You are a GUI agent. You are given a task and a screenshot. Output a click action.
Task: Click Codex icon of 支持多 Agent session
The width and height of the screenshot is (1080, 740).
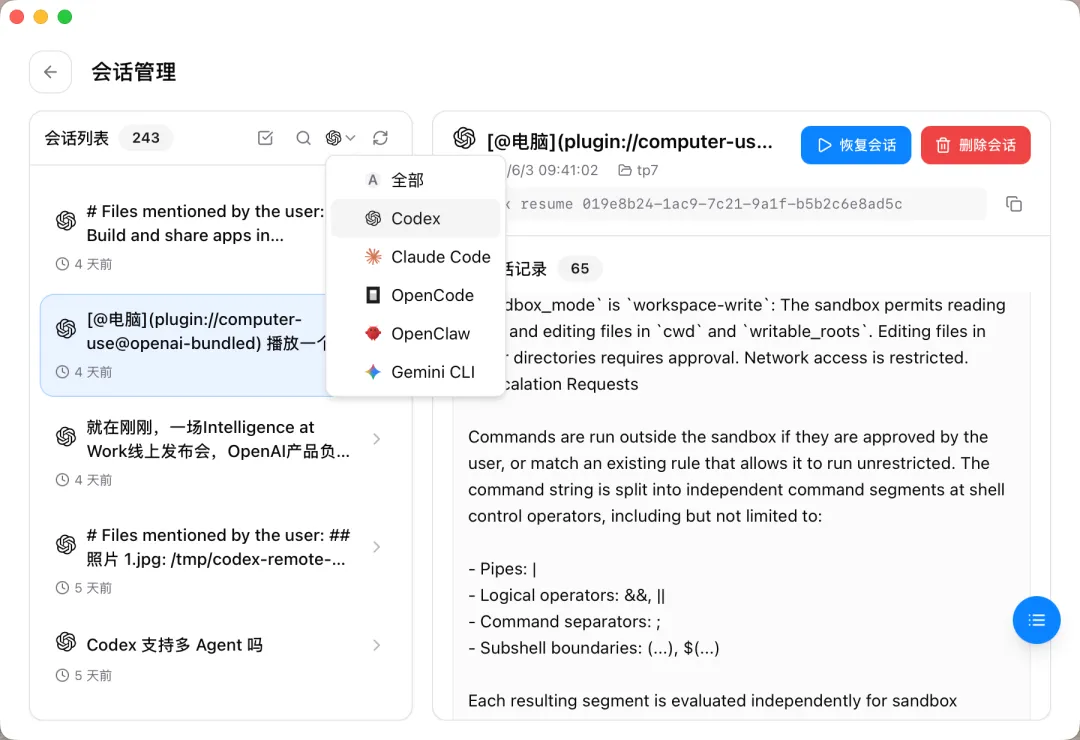[x=66, y=642]
